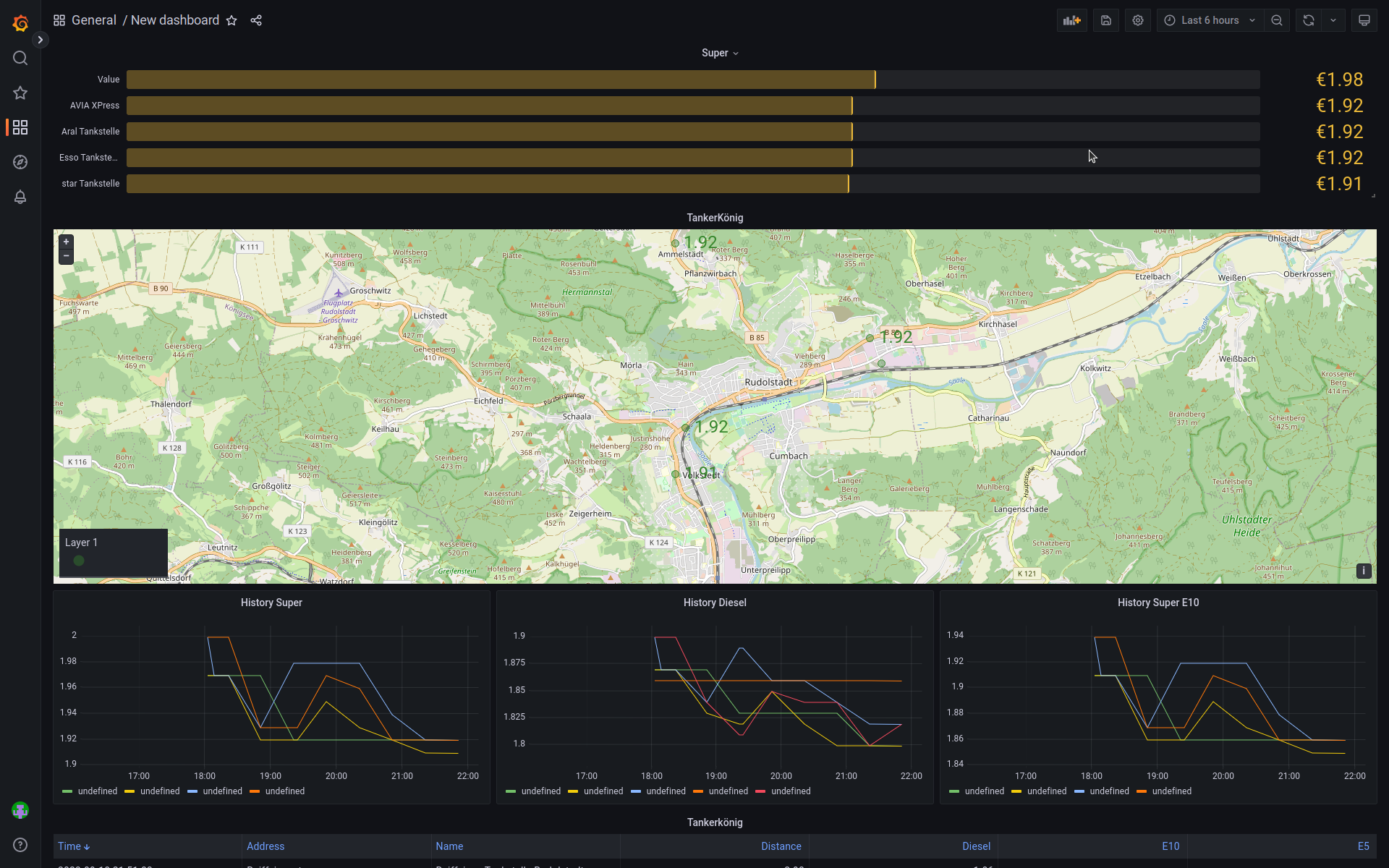Zoom in on the map
The width and height of the screenshot is (1389, 868).
click(x=66, y=242)
